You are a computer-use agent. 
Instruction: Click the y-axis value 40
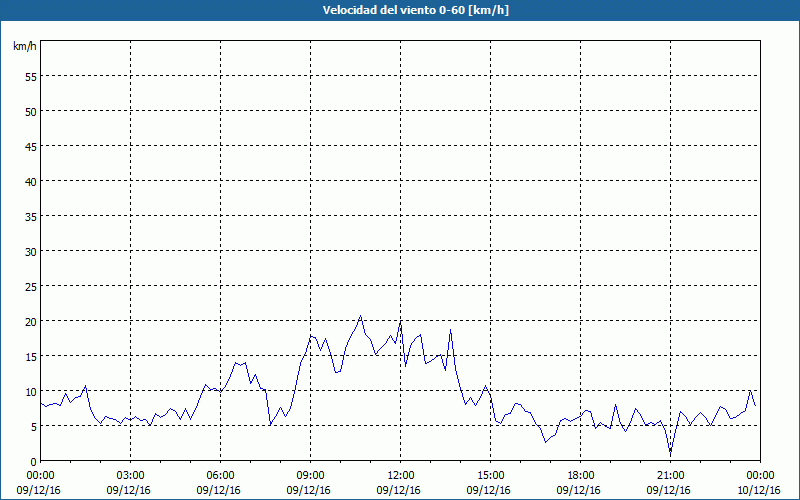(31, 182)
